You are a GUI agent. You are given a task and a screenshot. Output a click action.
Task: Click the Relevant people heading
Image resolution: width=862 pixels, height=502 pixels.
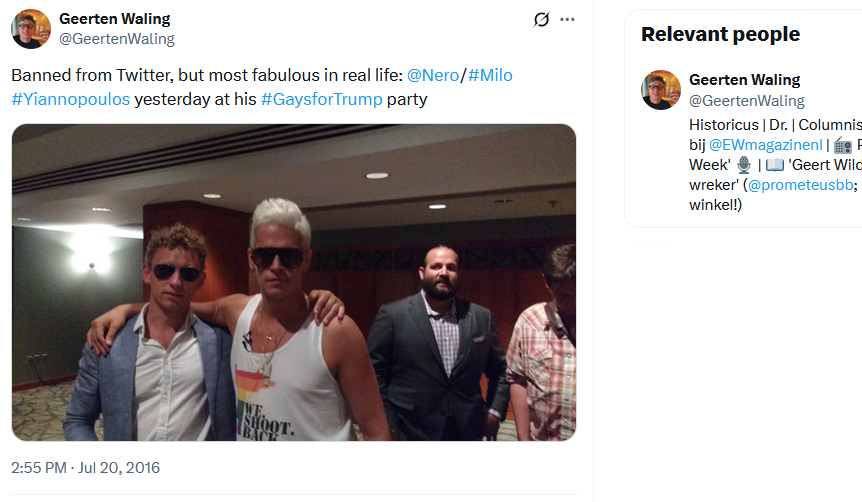coord(720,34)
